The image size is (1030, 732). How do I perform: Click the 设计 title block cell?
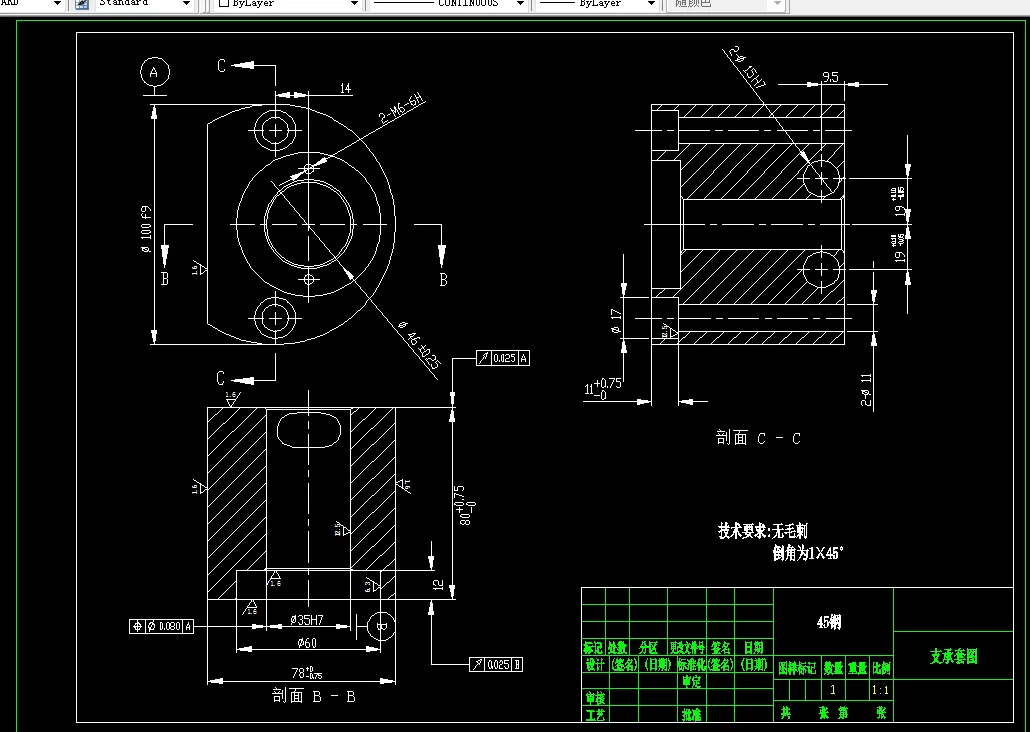point(594,665)
